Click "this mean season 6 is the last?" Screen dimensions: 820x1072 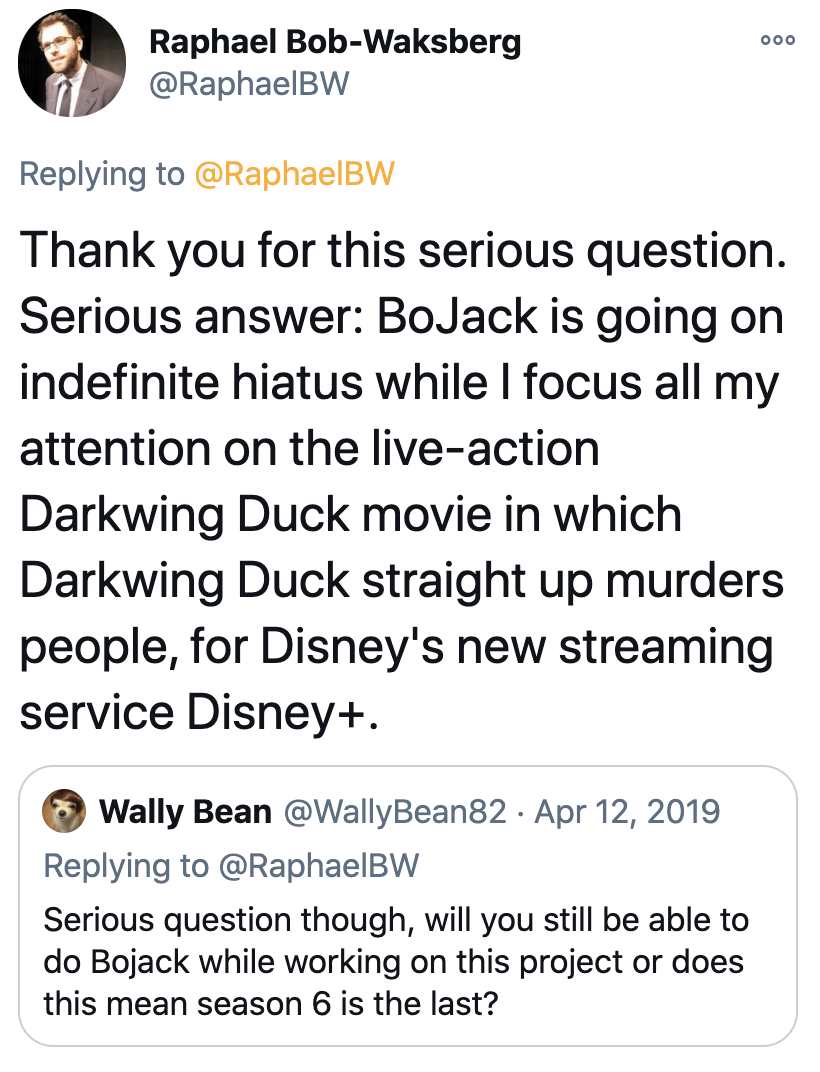(x=271, y=1004)
